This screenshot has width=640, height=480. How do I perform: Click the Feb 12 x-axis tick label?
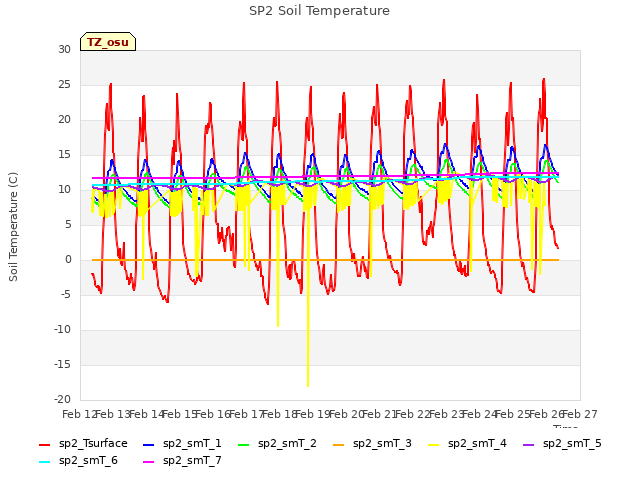79,414
